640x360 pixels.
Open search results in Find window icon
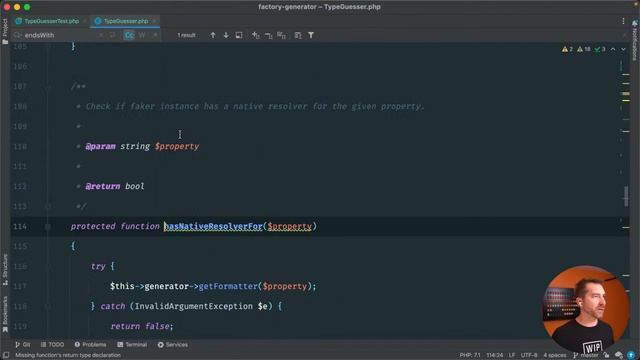pyautogui.click(x=298, y=36)
